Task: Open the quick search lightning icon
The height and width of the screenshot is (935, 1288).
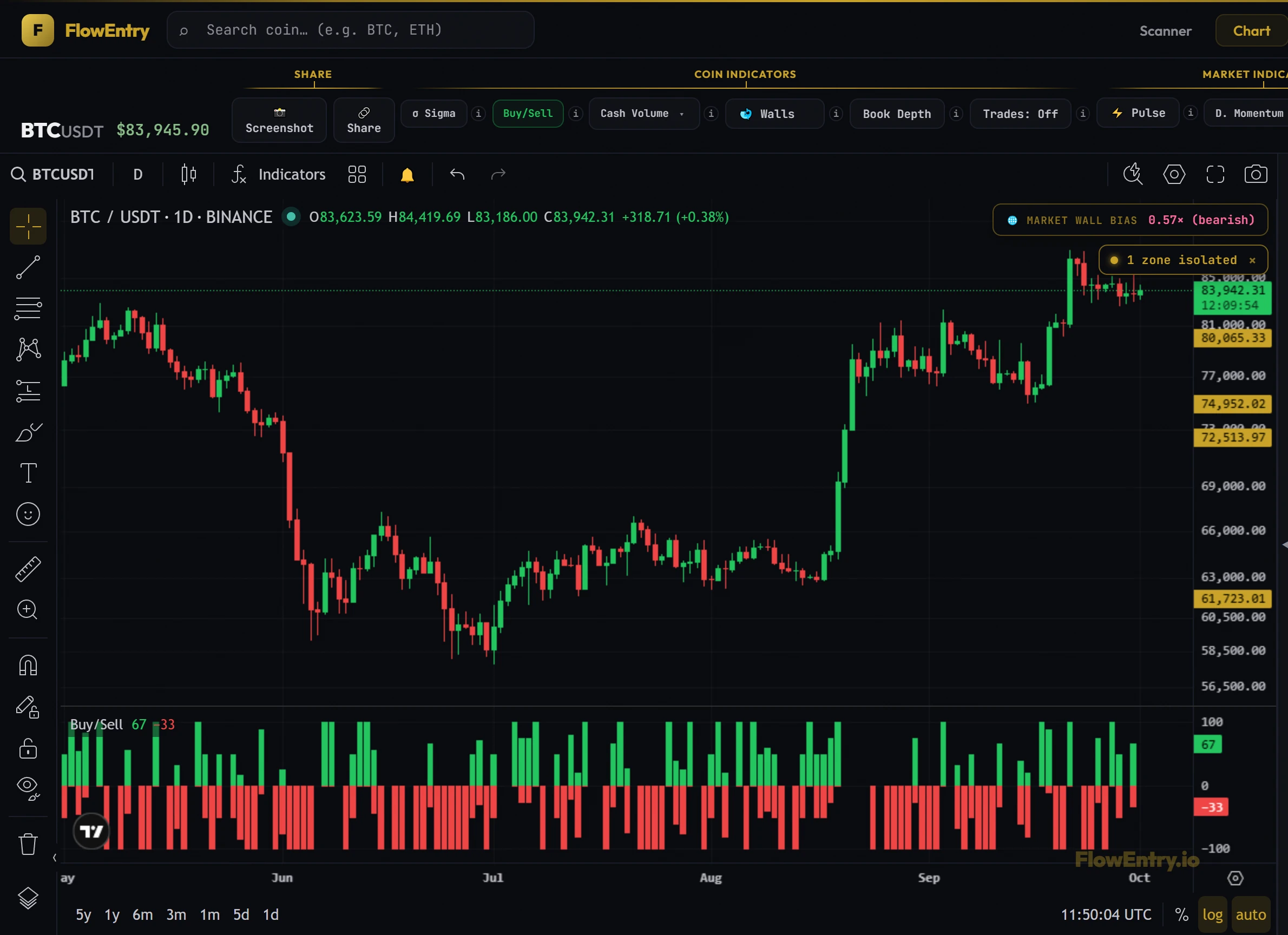Action: 1132,174
